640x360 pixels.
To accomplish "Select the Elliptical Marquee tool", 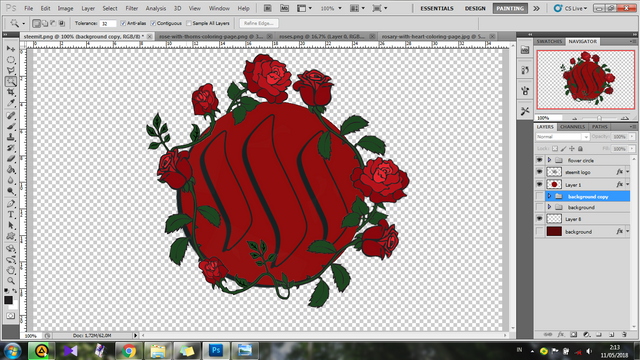I will (11, 60).
